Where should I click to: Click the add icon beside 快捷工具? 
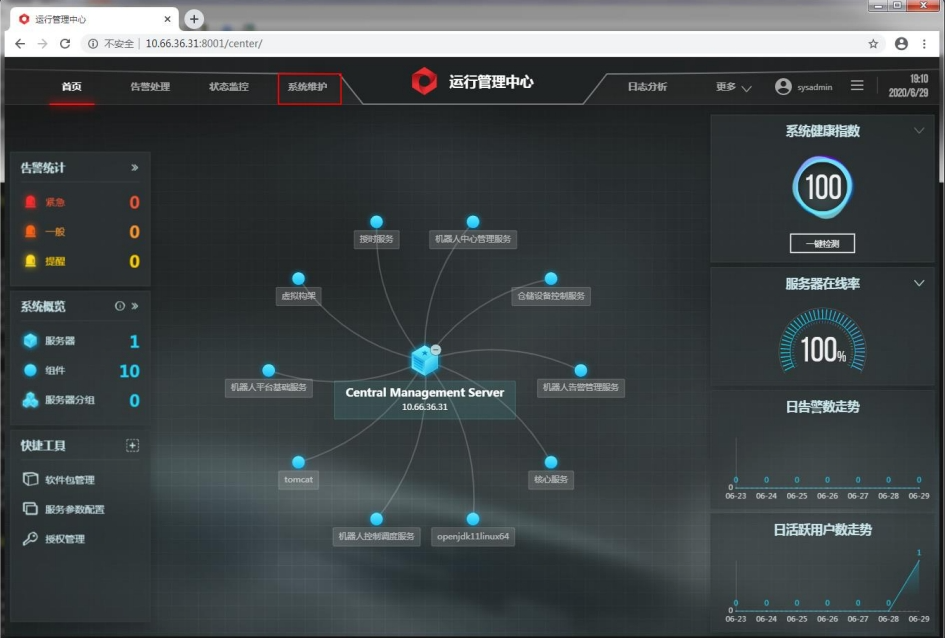(132, 445)
